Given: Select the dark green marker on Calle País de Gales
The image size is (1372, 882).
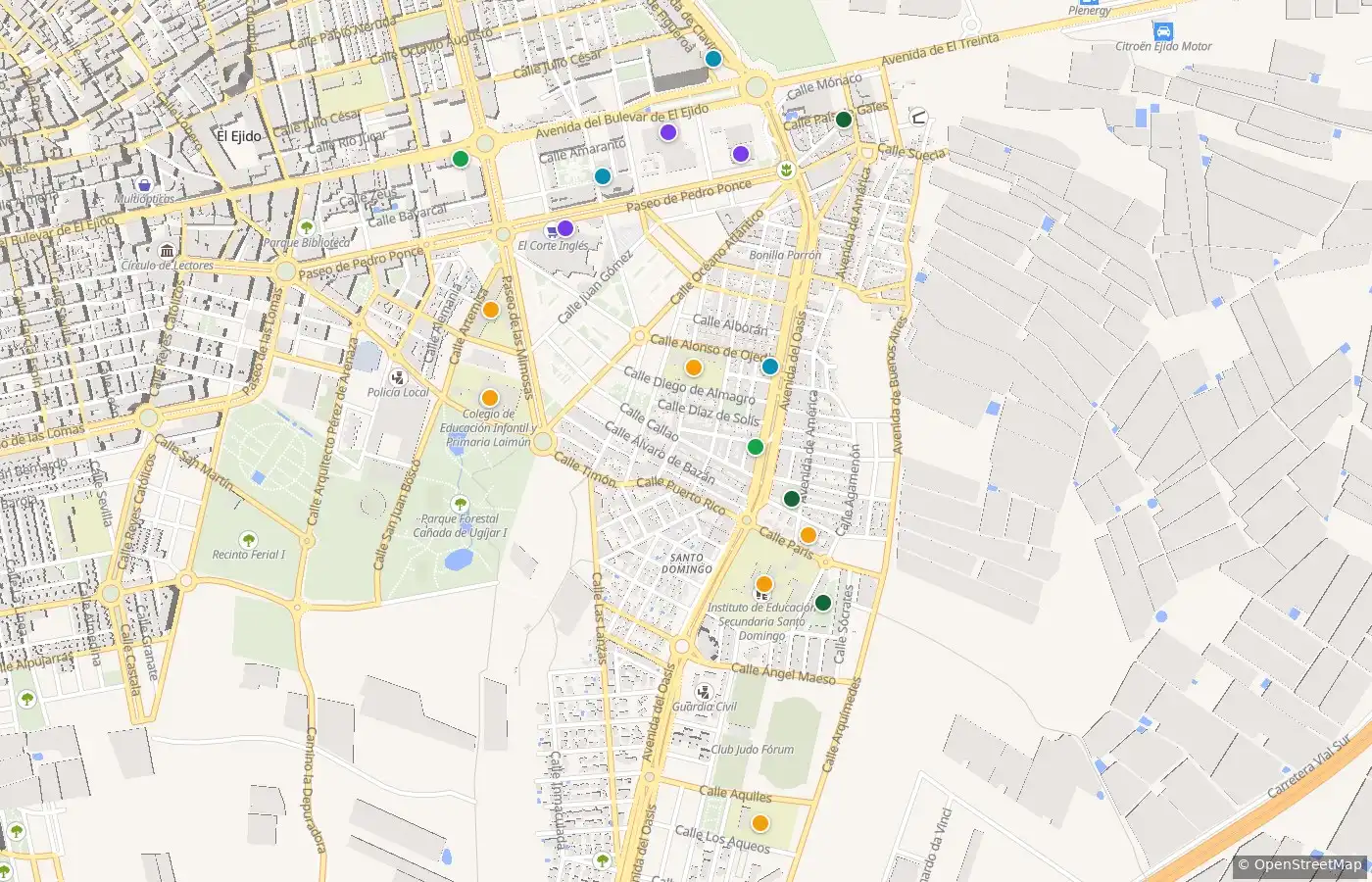Looking at the screenshot, I should point(843,120).
